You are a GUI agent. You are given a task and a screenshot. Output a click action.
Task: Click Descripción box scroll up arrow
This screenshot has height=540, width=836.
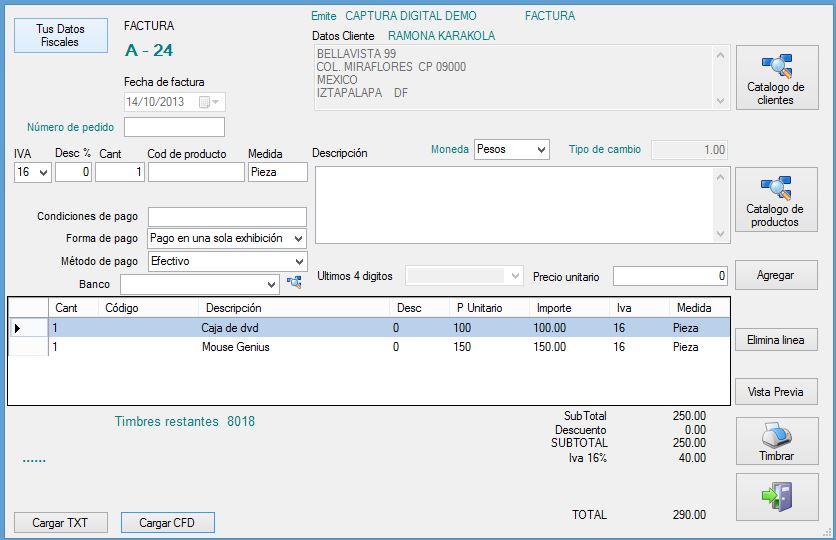pos(721,176)
